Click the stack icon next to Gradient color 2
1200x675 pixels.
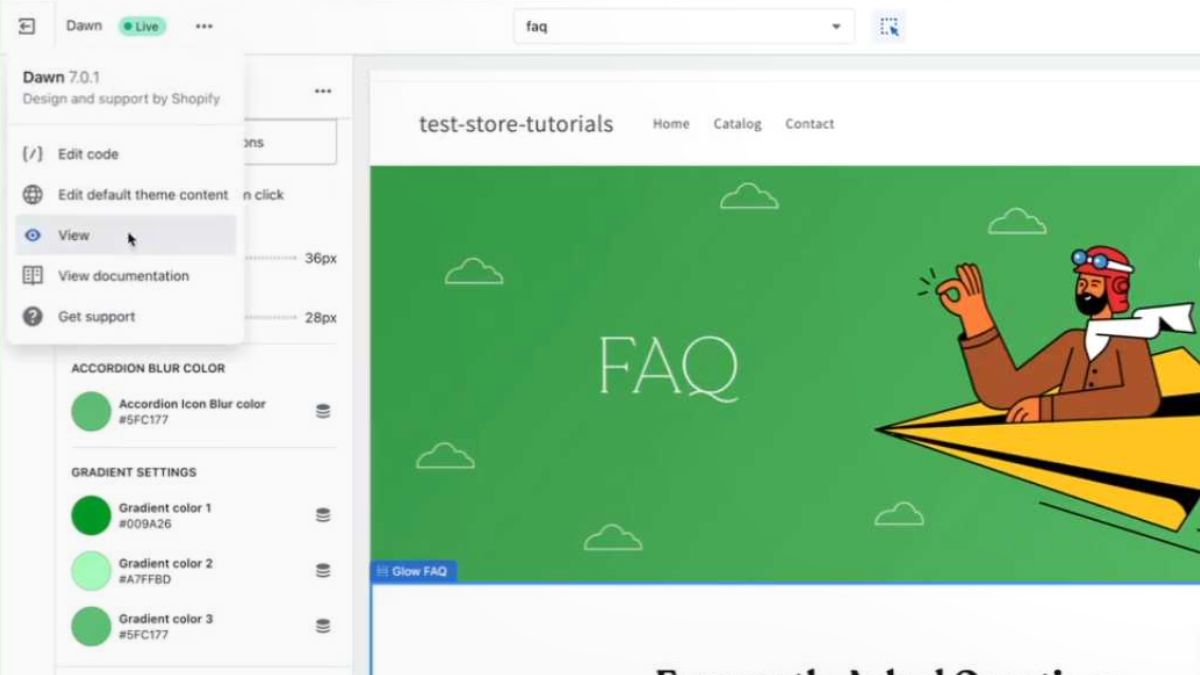(x=322, y=570)
